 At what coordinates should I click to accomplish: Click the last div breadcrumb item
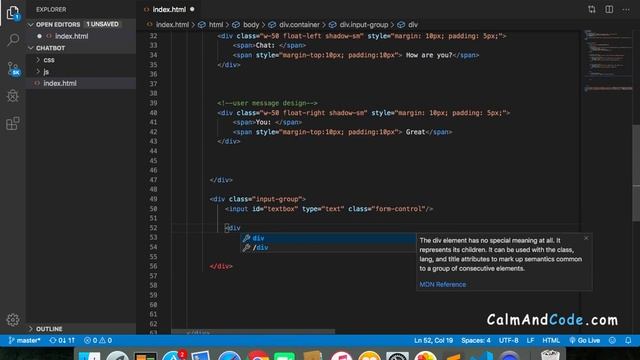[x=413, y=25]
